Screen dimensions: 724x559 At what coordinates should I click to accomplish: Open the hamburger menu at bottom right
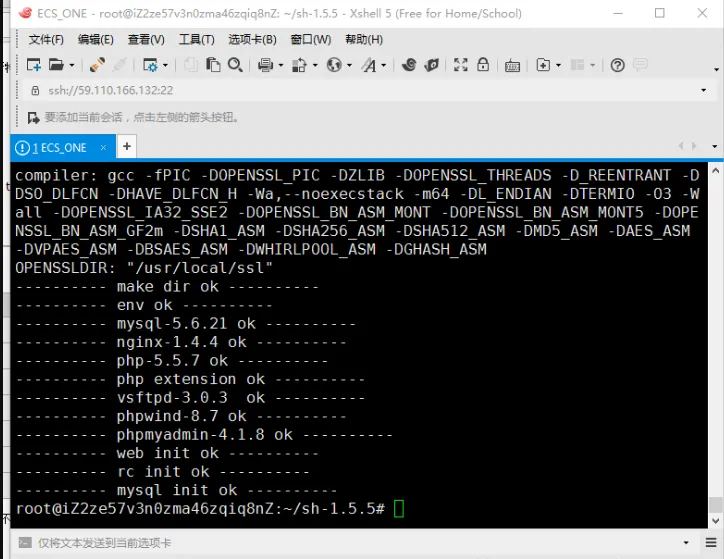(711, 542)
